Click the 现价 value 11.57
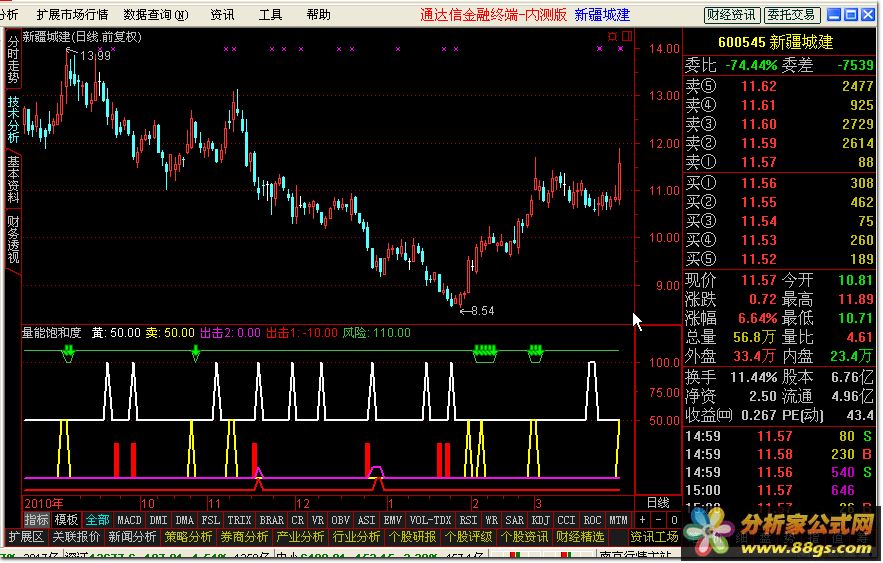 click(759, 280)
